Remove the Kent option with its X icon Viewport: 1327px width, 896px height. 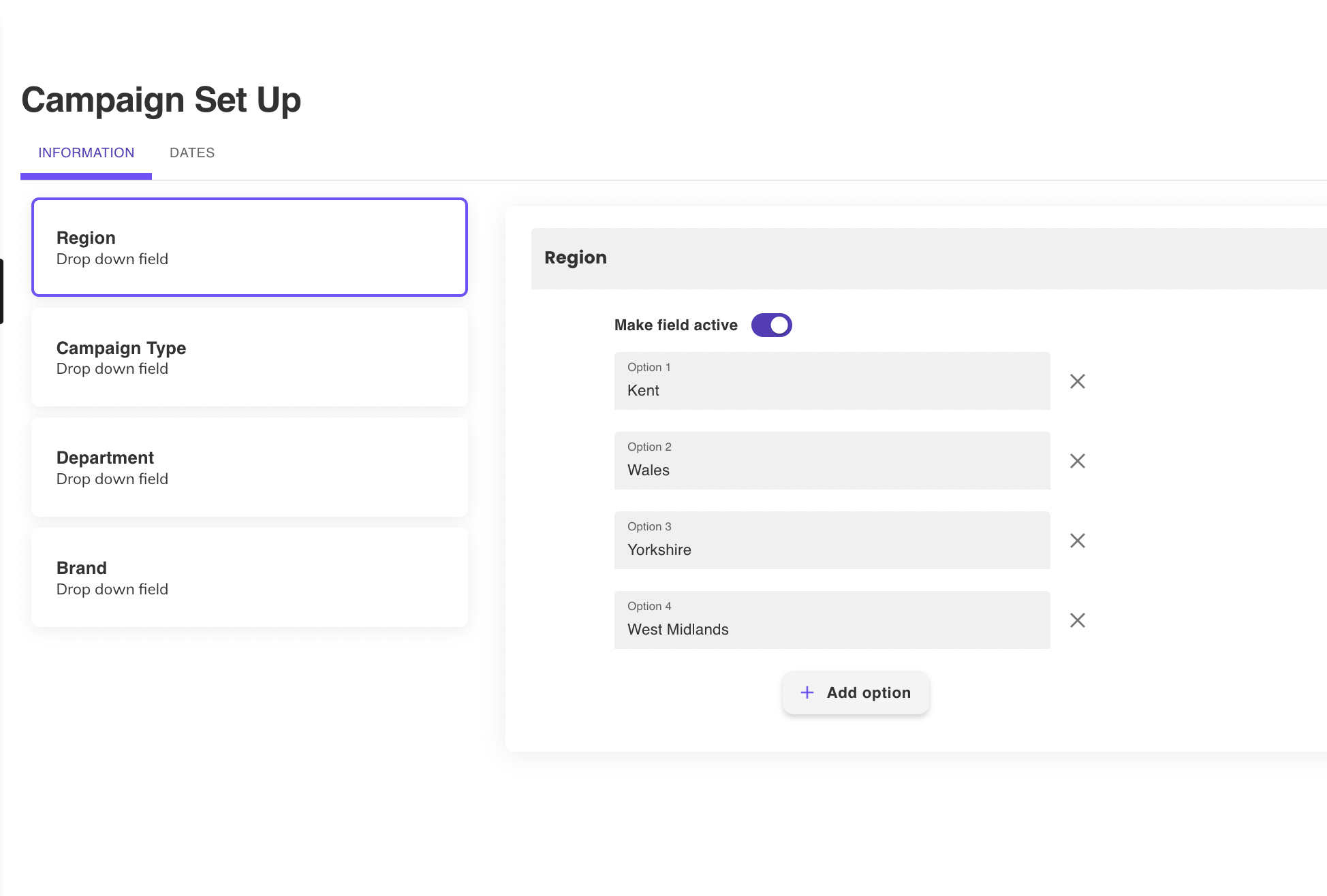(1077, 381)
